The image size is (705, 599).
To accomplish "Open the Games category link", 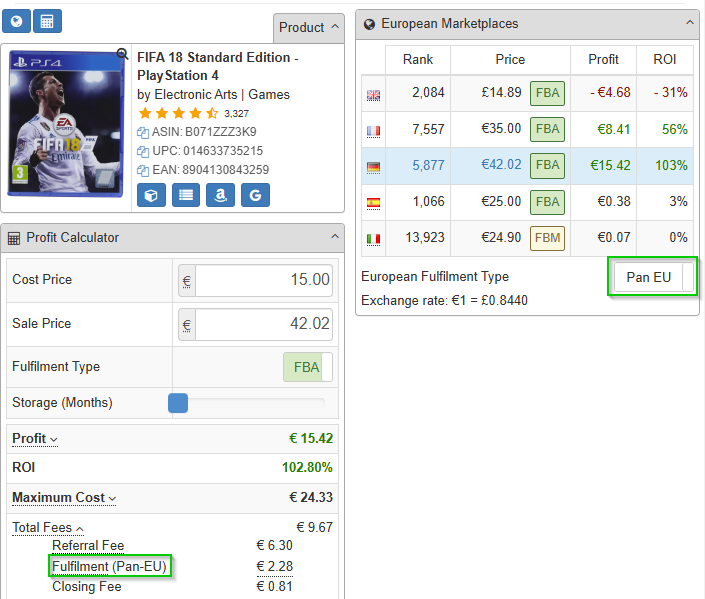I will [269, 94].
